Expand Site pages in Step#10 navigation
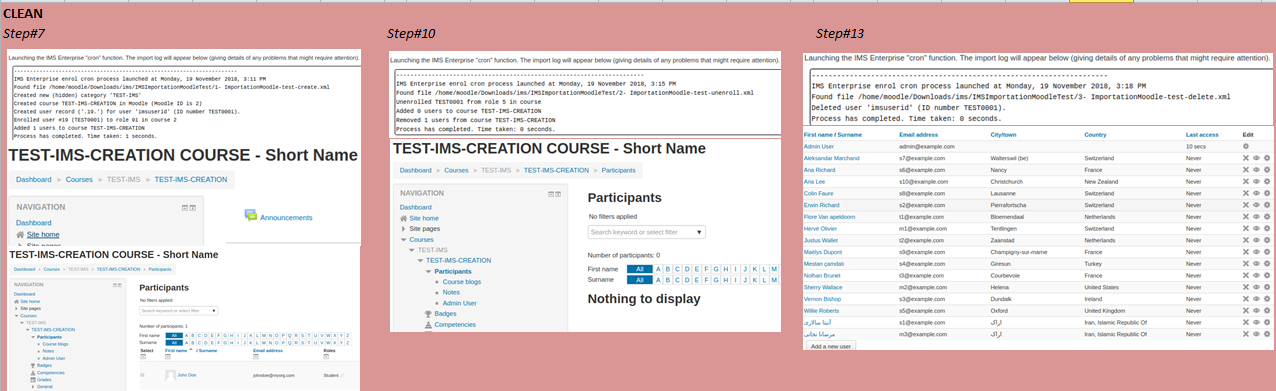1276x391 pixels. pyautogui.click(x=403, y=229)
